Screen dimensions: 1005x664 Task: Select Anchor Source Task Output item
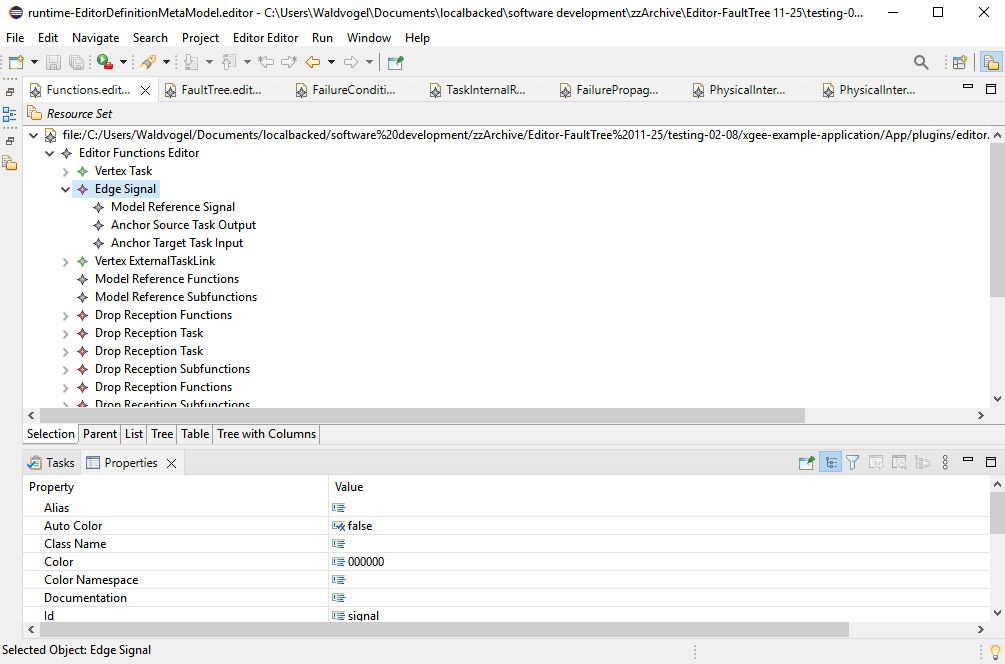click(183, 225)
